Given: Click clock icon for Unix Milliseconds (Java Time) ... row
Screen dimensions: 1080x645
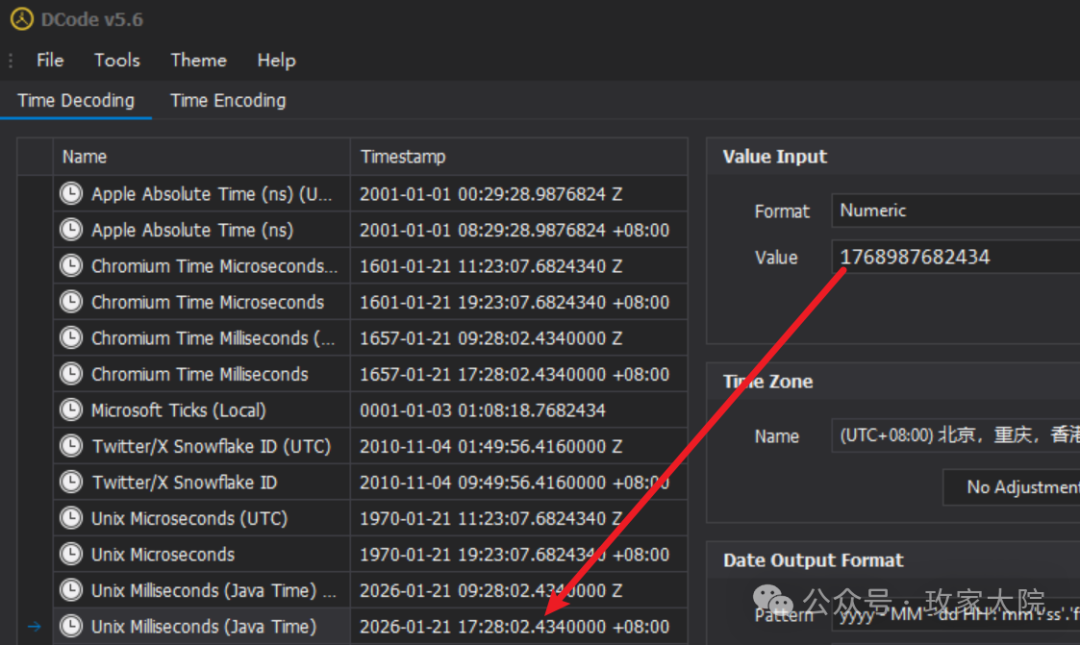Looking at the screenshot, I should [x=71, y=591].
